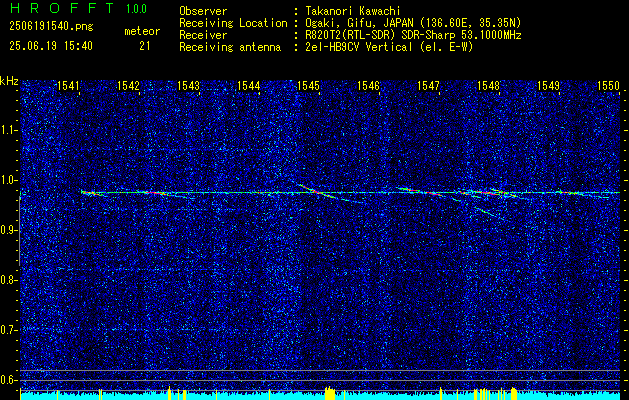Click the 1546 time axis label

click(368, 85)
